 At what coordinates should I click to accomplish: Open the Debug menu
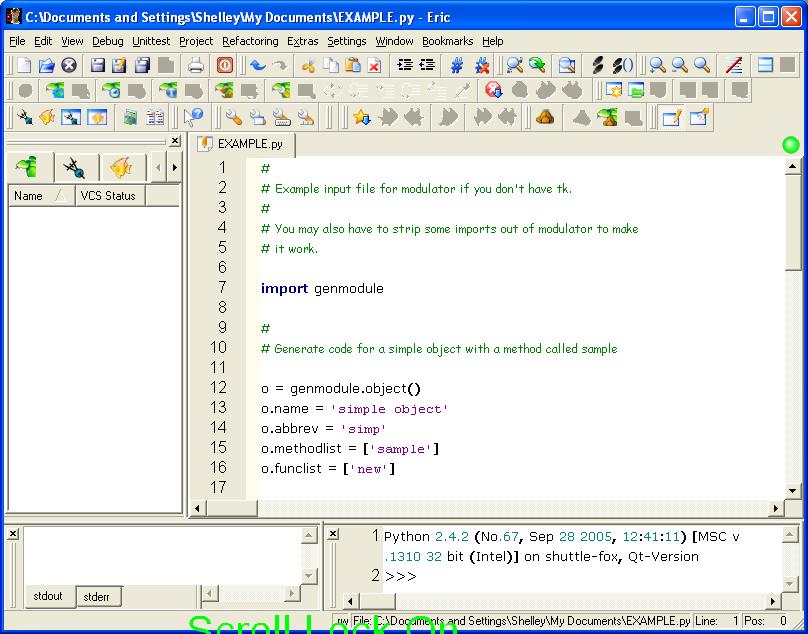point(108,41)
